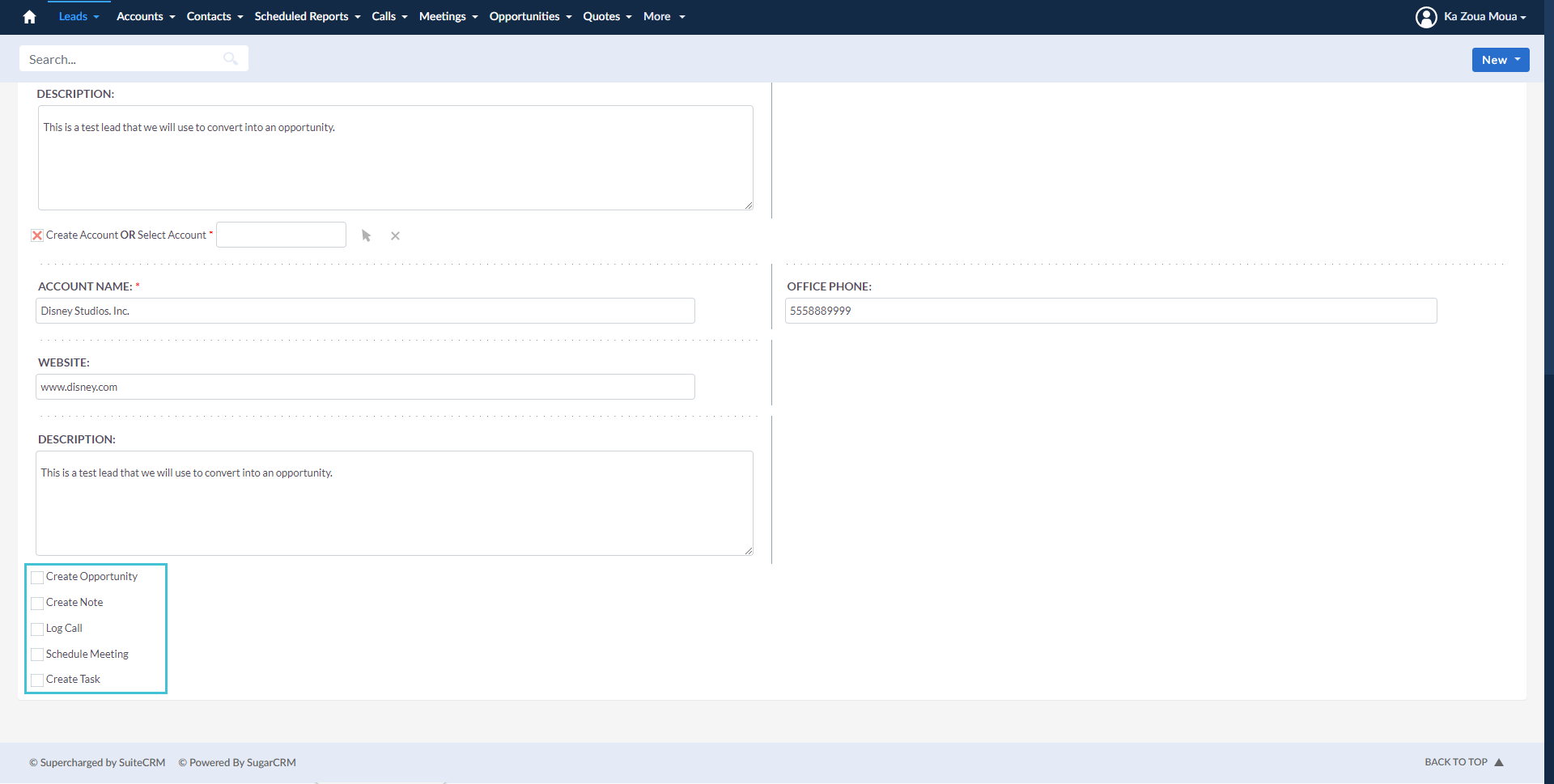
Task: Expand the Accounts menu dropdown arrow
Action: pyautogui.click(x=172, y=17)
